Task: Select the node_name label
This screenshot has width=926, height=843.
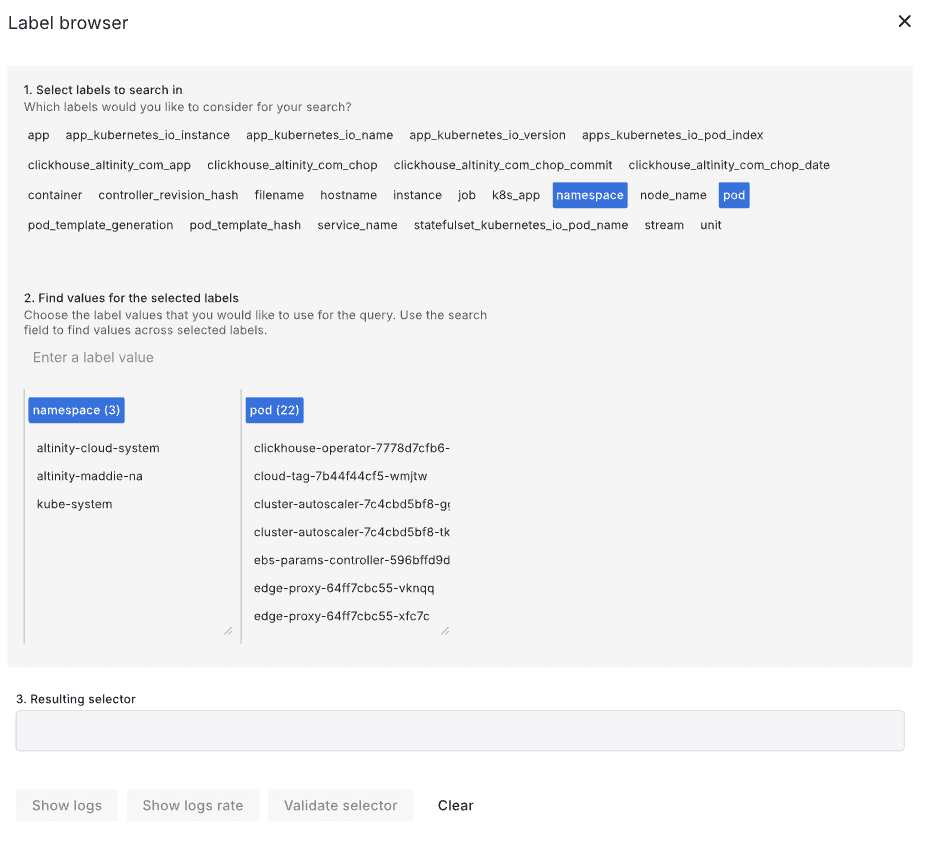Action: (672, 195)
